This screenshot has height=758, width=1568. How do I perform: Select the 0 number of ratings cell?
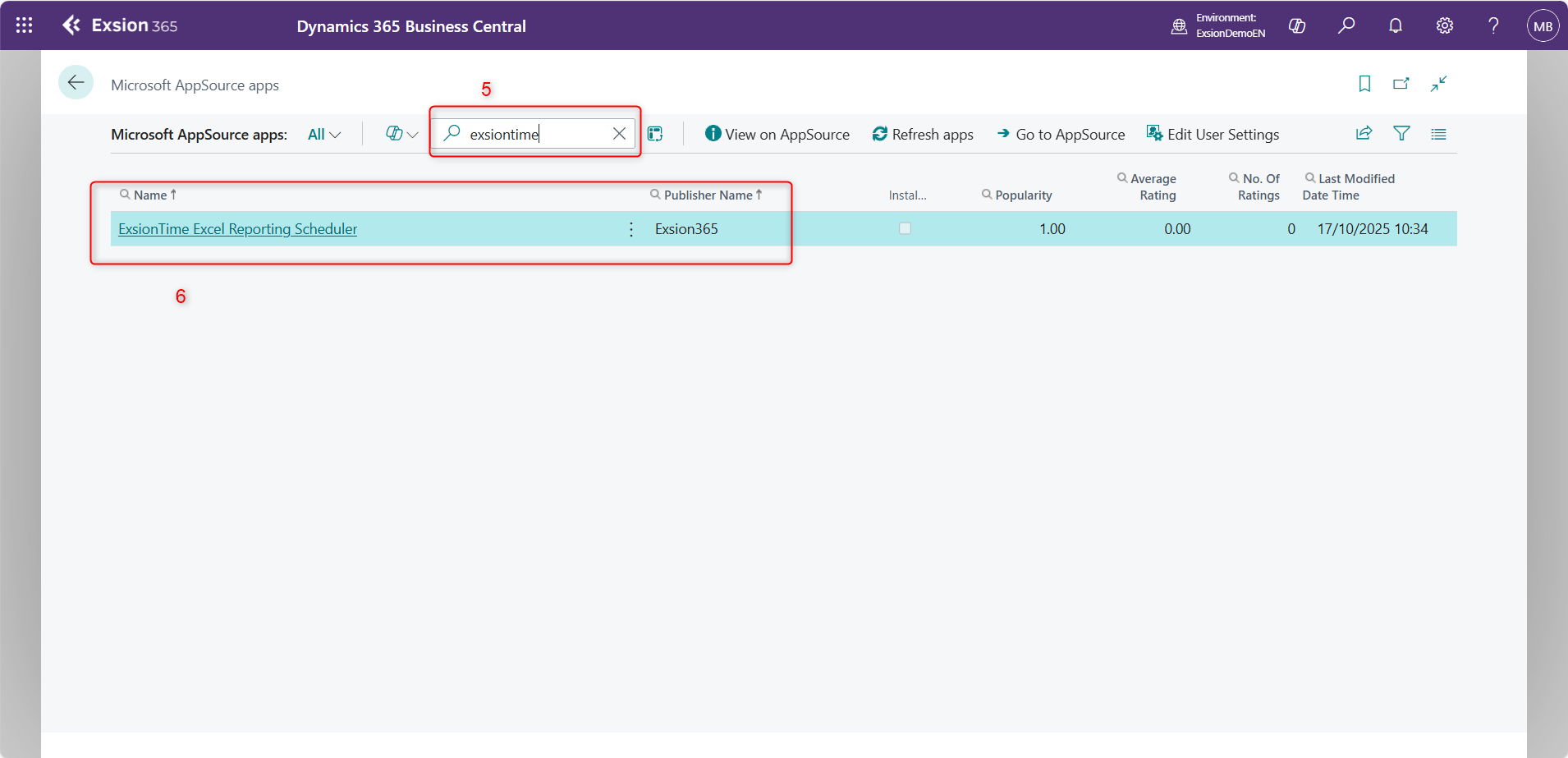[1291, 229]
